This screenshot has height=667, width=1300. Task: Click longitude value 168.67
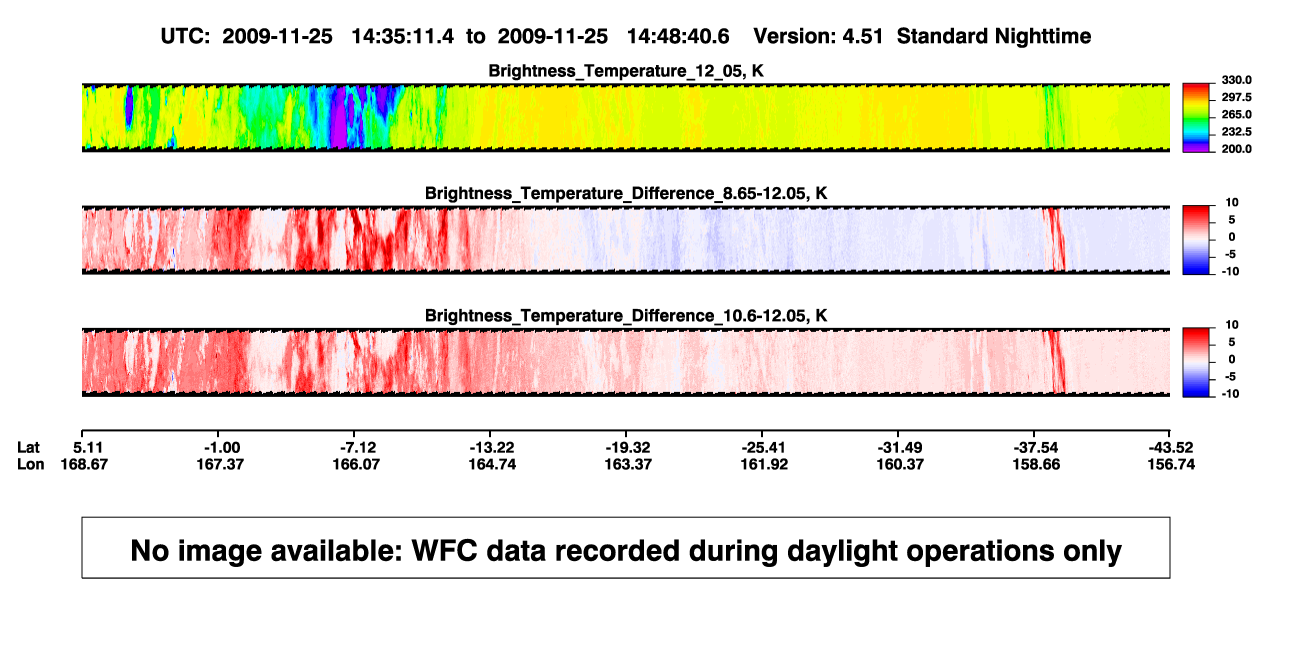[x=84, y=464]
